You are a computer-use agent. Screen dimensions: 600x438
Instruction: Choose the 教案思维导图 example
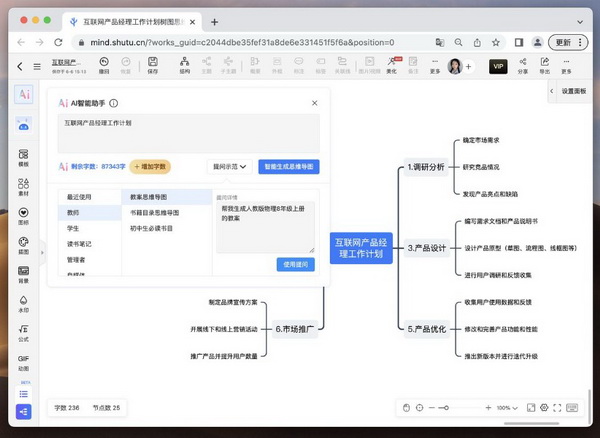[x=166, y=197]
